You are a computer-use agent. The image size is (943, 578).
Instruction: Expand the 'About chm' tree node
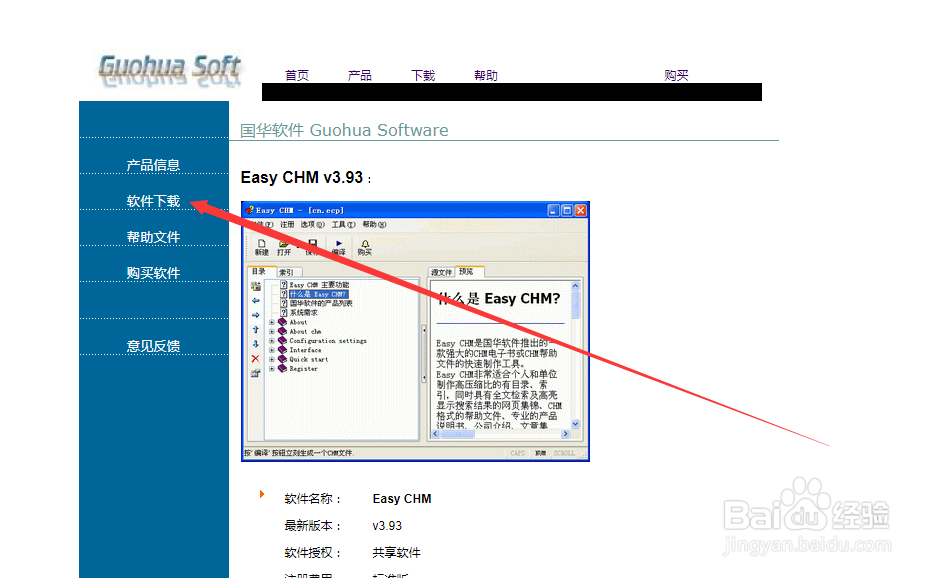click(272, 331)
